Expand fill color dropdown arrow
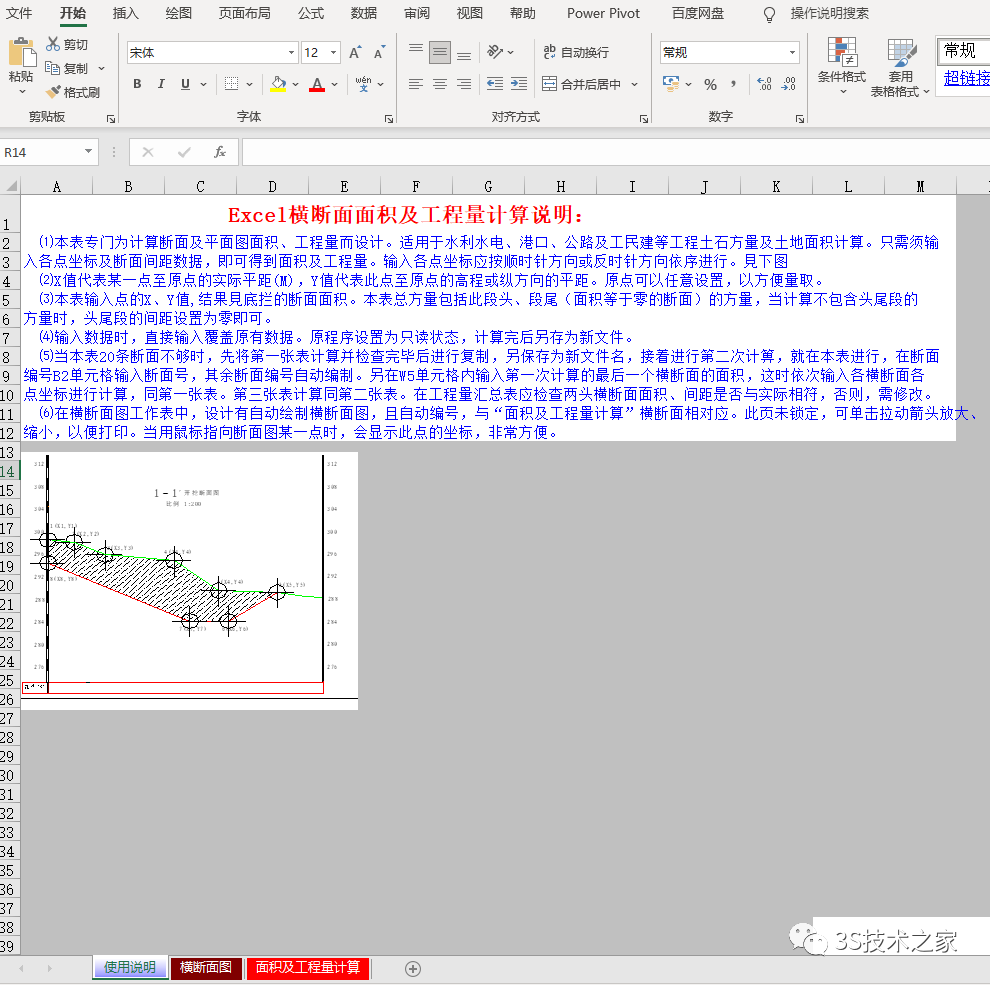 tap(295, 84)
